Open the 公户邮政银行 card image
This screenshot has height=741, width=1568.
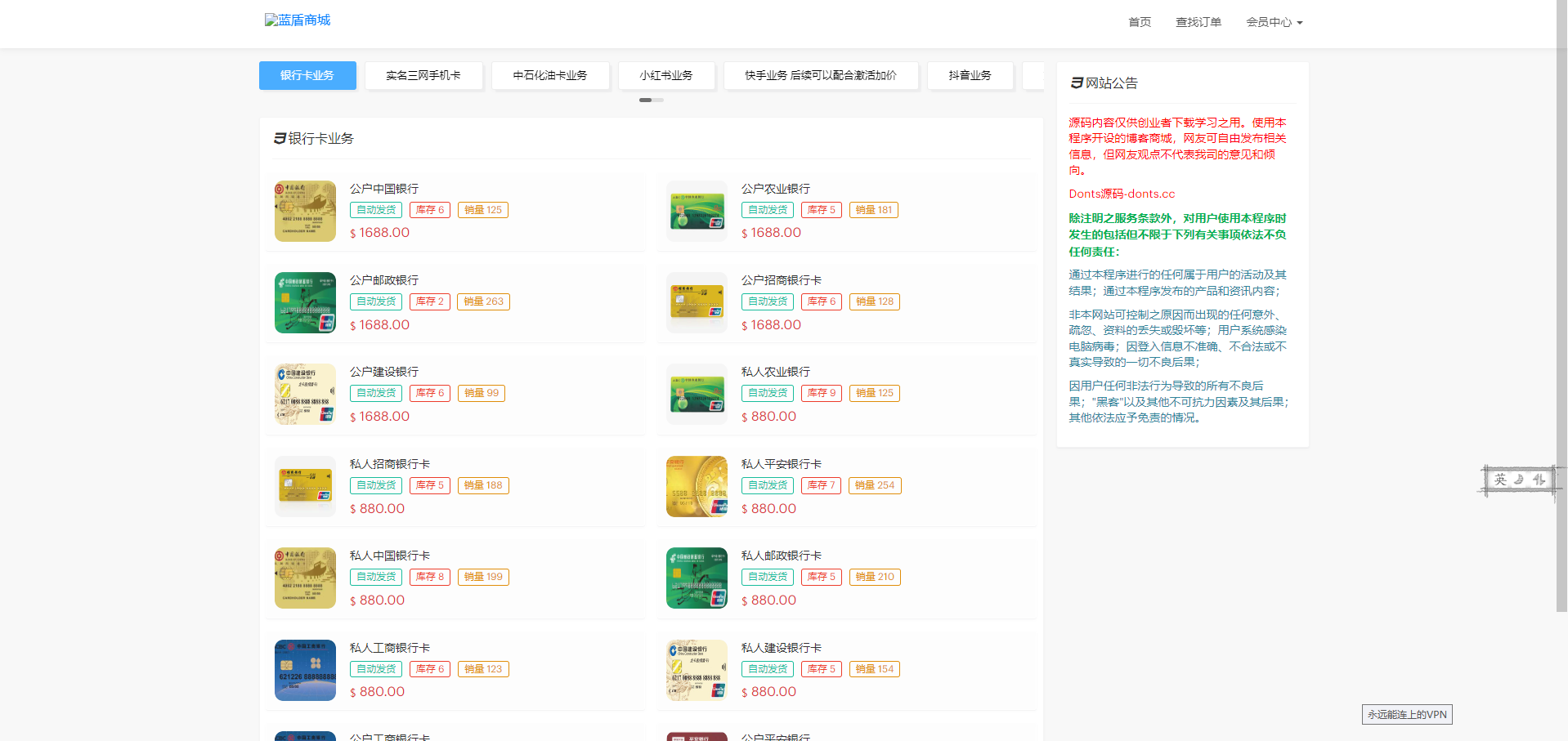(x=305, y=302)
